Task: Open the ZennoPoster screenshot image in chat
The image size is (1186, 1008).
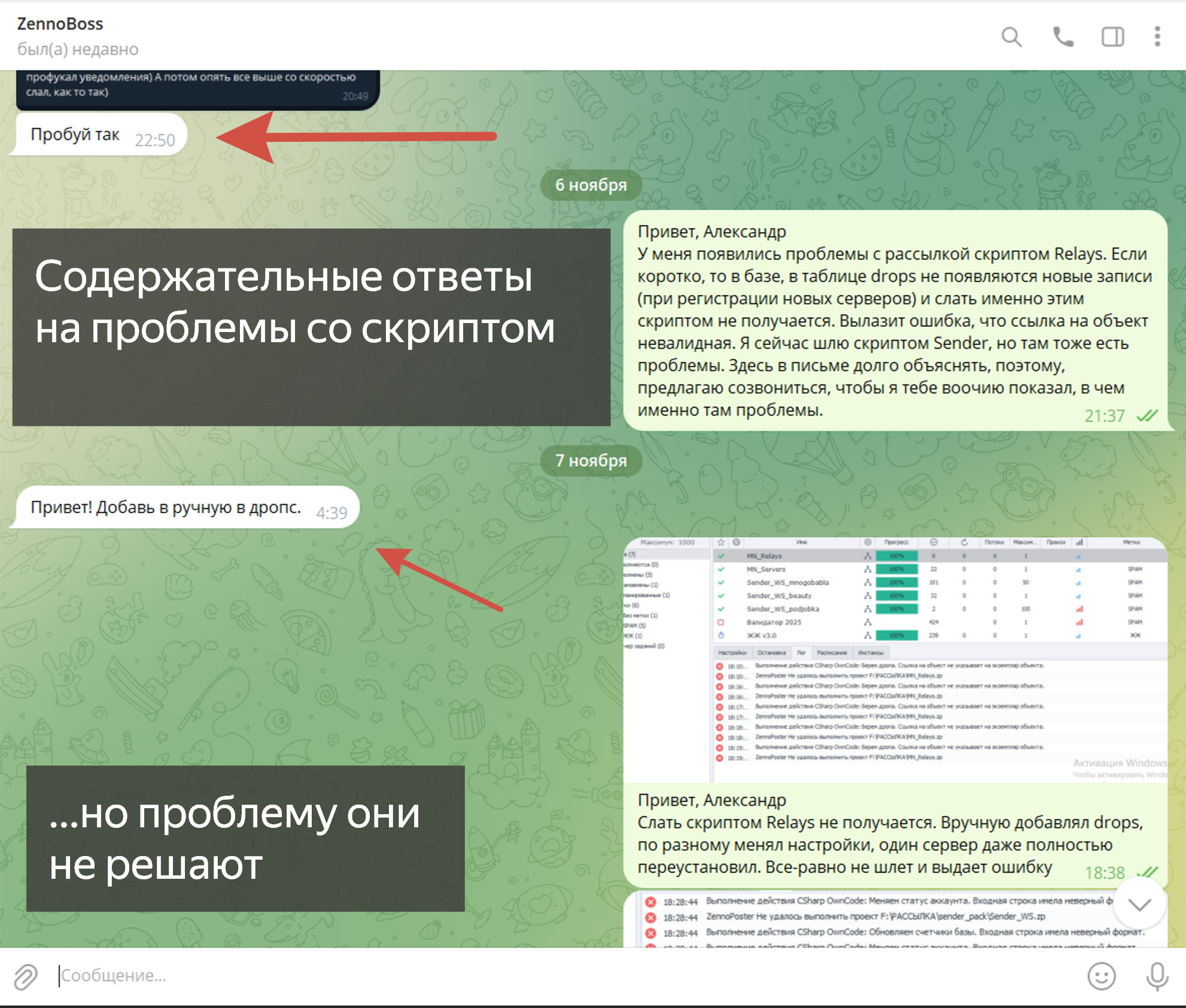Action: (x=895, y=659)
